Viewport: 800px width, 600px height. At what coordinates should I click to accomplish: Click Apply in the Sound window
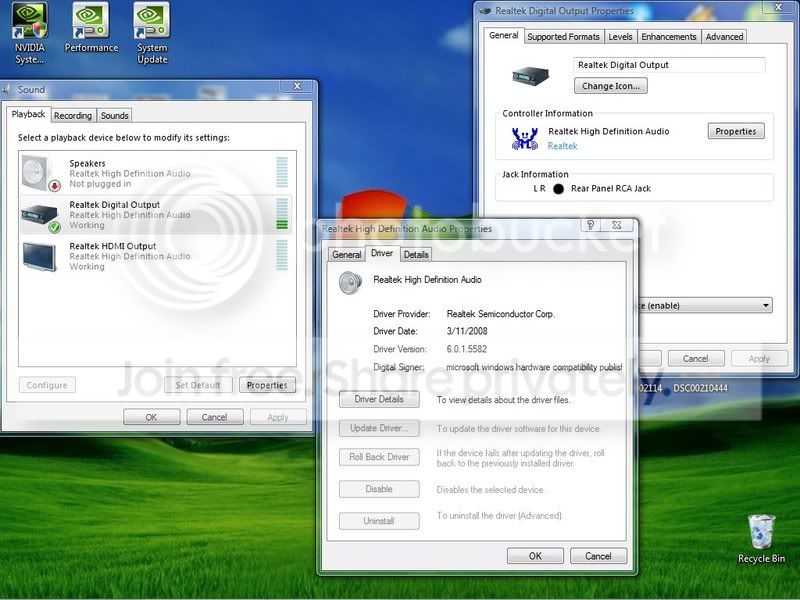point(278,417)
